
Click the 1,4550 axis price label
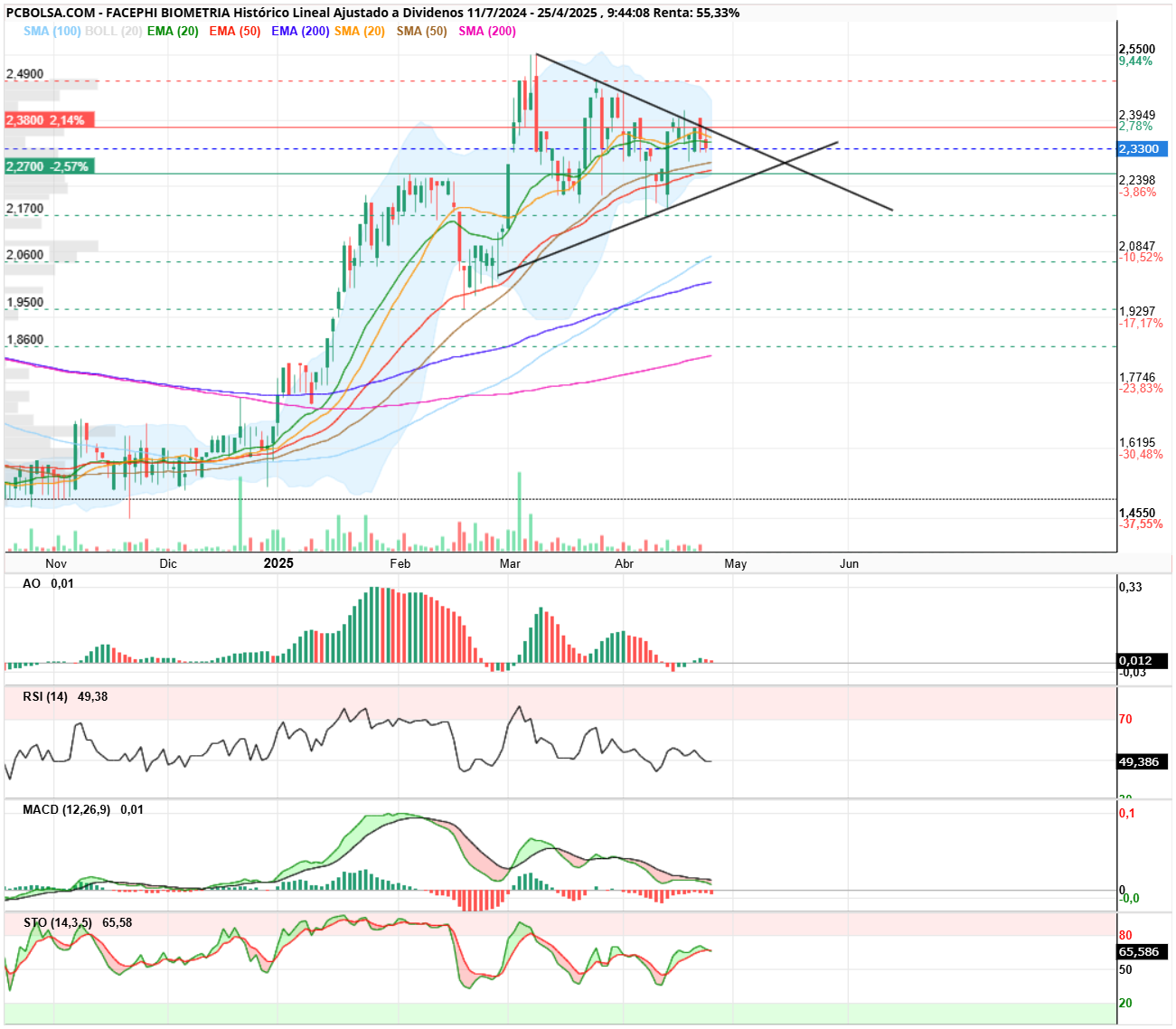(1137, 513)
